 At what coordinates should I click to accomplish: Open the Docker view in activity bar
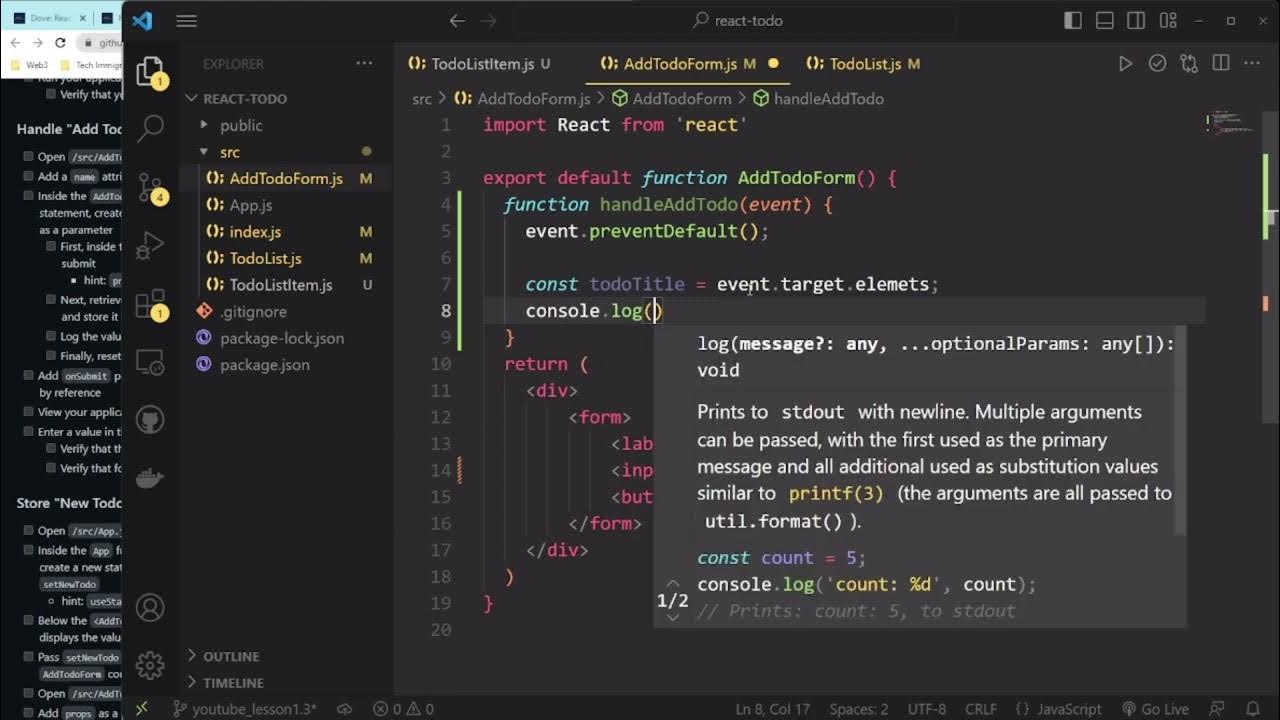point(151,477)
